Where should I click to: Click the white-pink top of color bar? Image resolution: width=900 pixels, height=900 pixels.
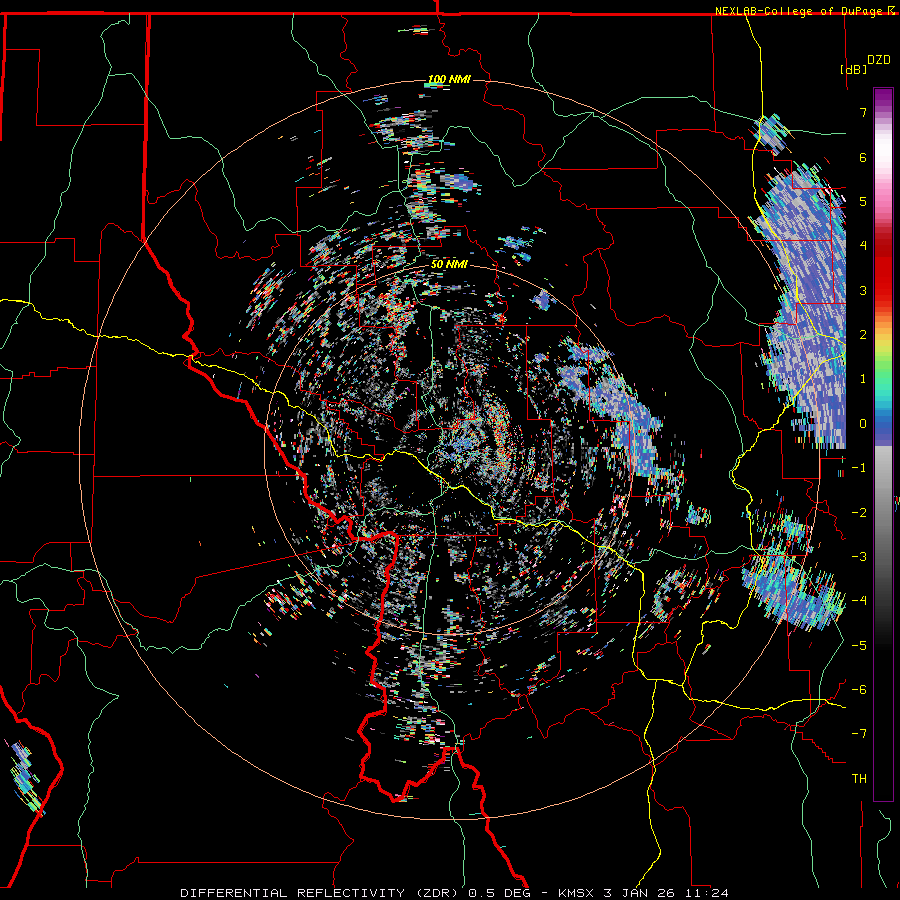click(883, 149)
